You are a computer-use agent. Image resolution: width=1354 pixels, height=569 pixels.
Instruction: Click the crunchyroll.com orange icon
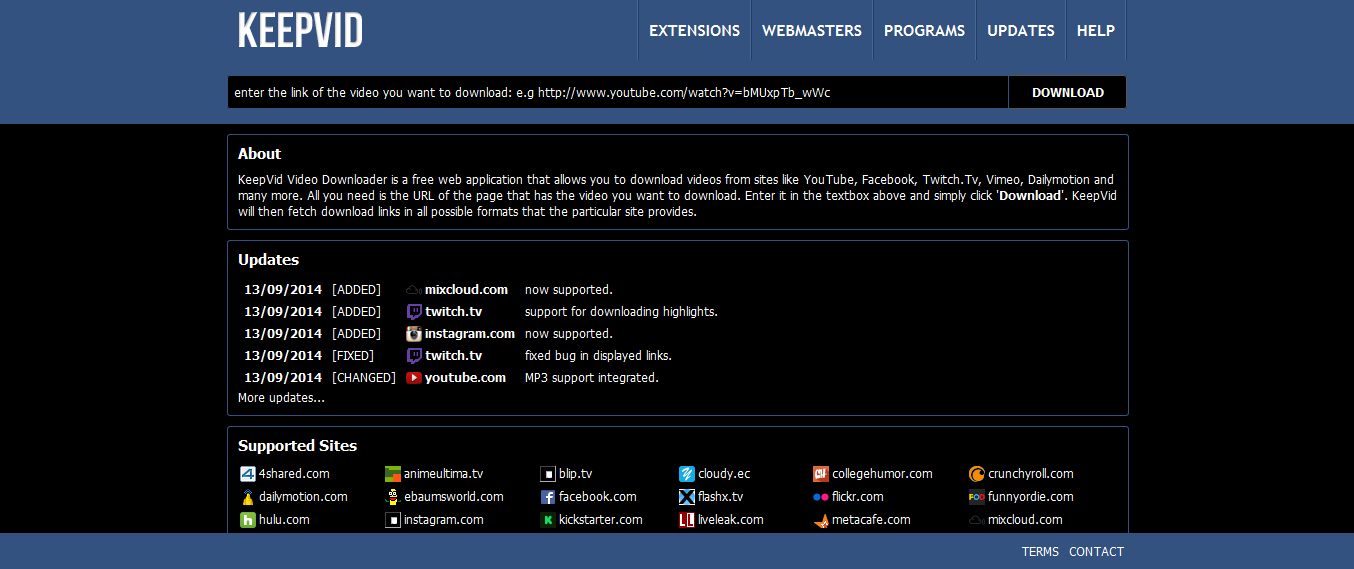[977, 474]
